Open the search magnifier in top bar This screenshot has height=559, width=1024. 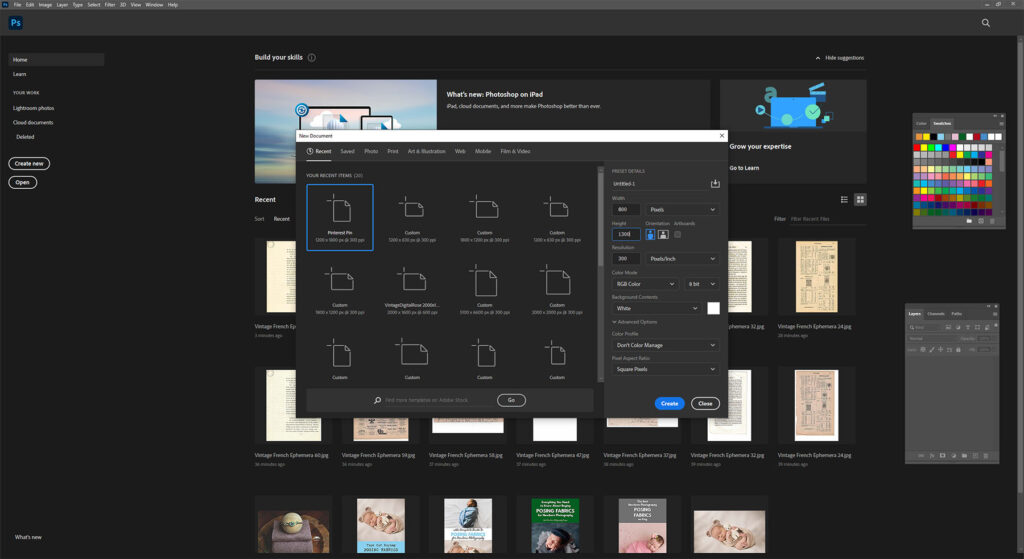click(x=985, y=23)
